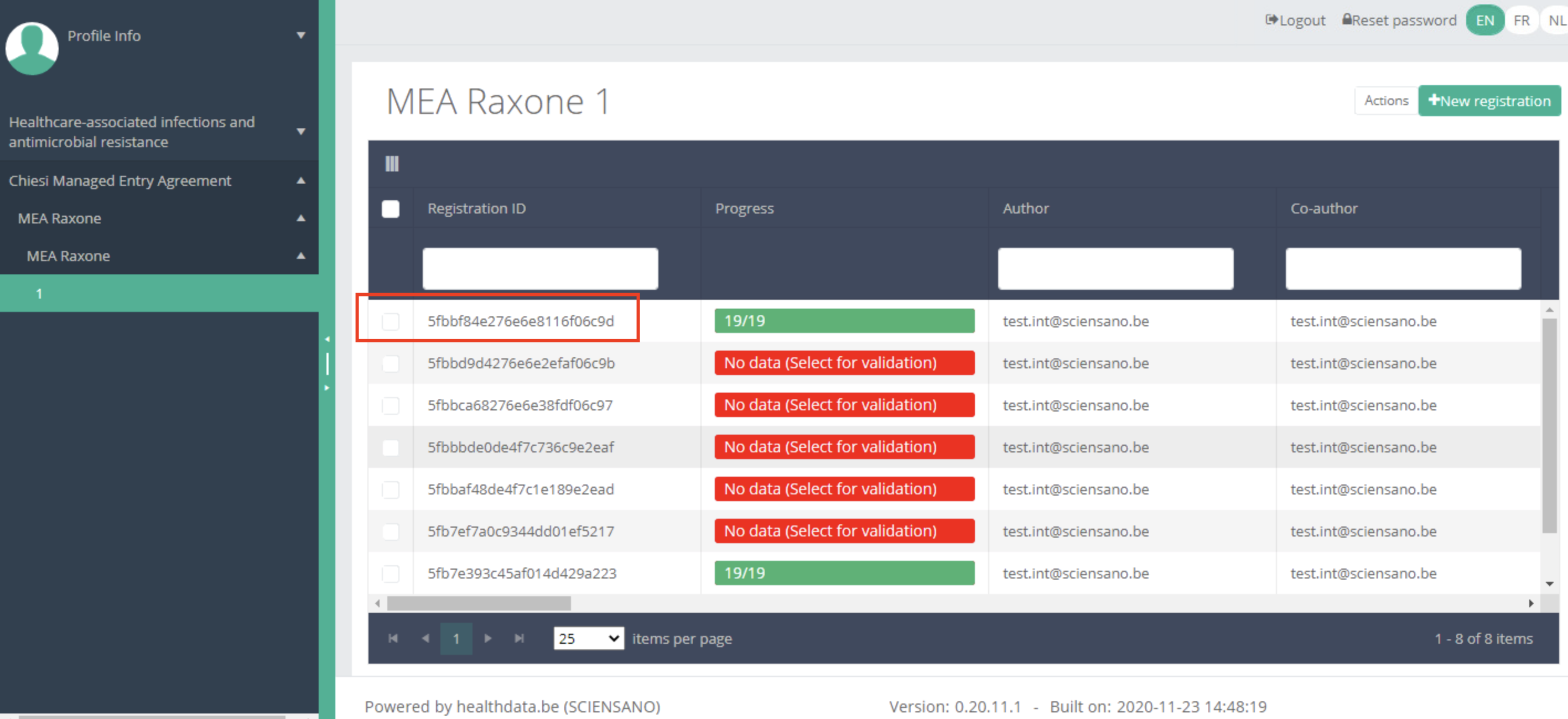Go to last page arrow
Viewport: 1568px width, 719px height.
click(x=519, y=638)
